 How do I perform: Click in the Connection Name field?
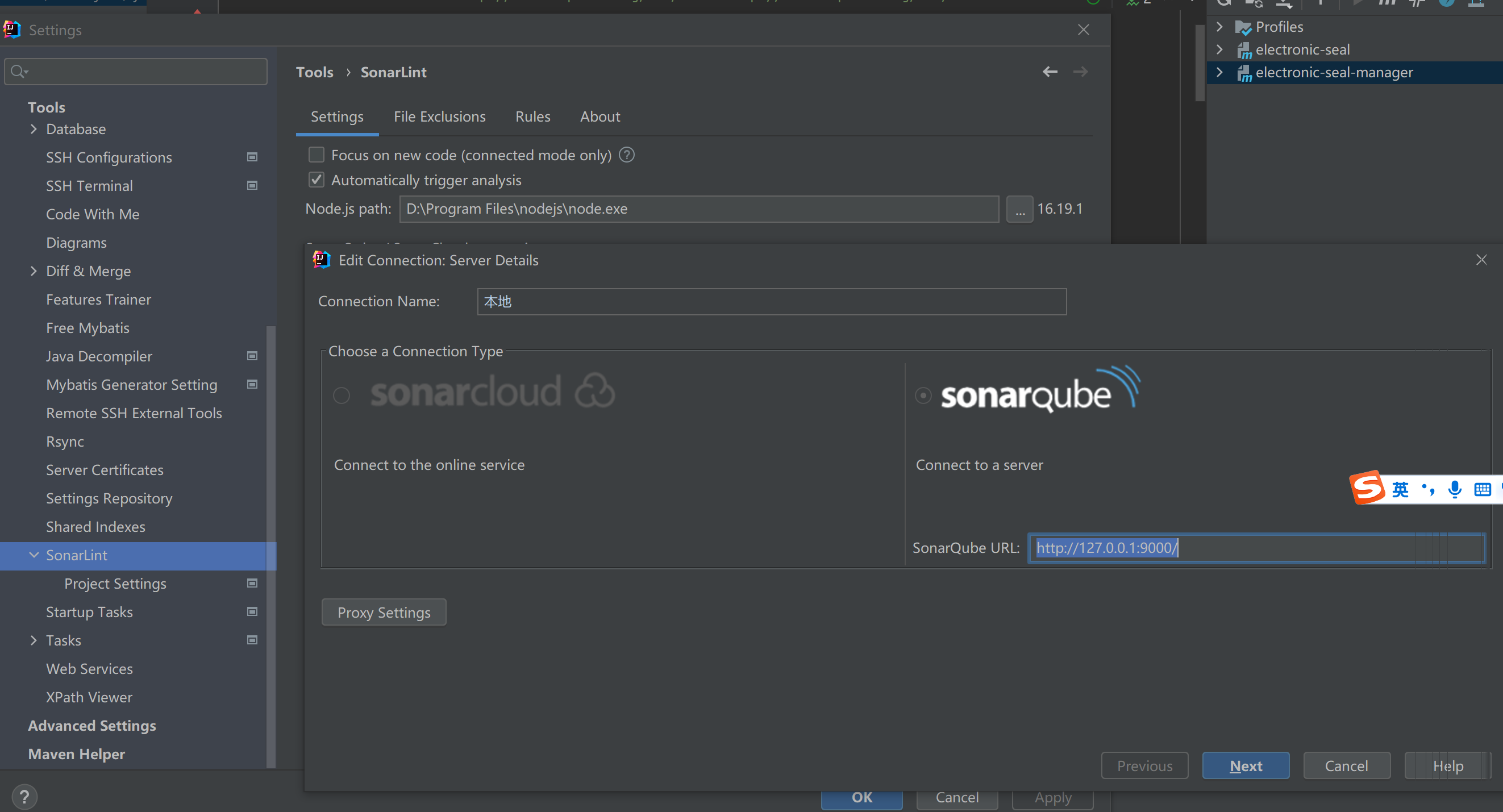tap(771, 302)
